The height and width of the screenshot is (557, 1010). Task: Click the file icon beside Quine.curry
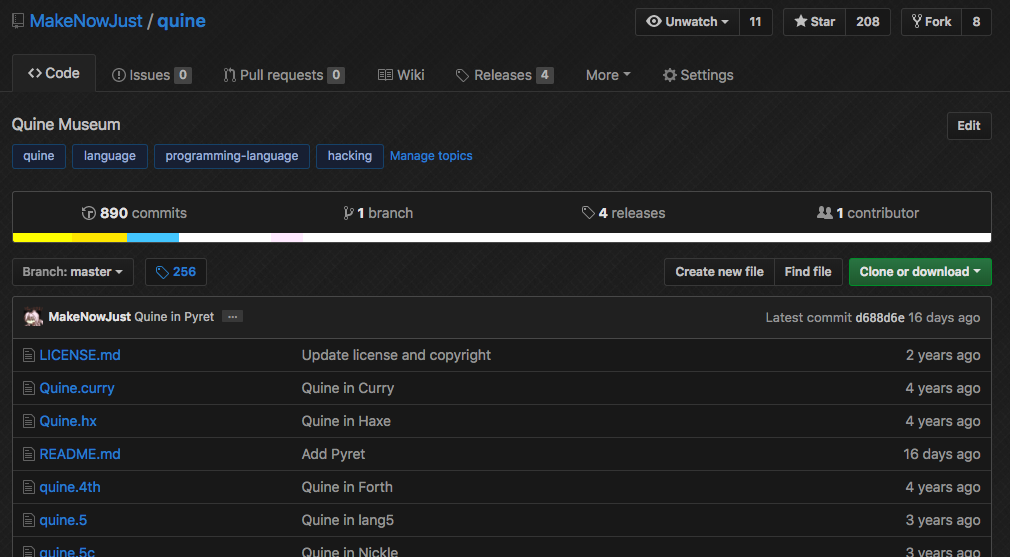28,388
